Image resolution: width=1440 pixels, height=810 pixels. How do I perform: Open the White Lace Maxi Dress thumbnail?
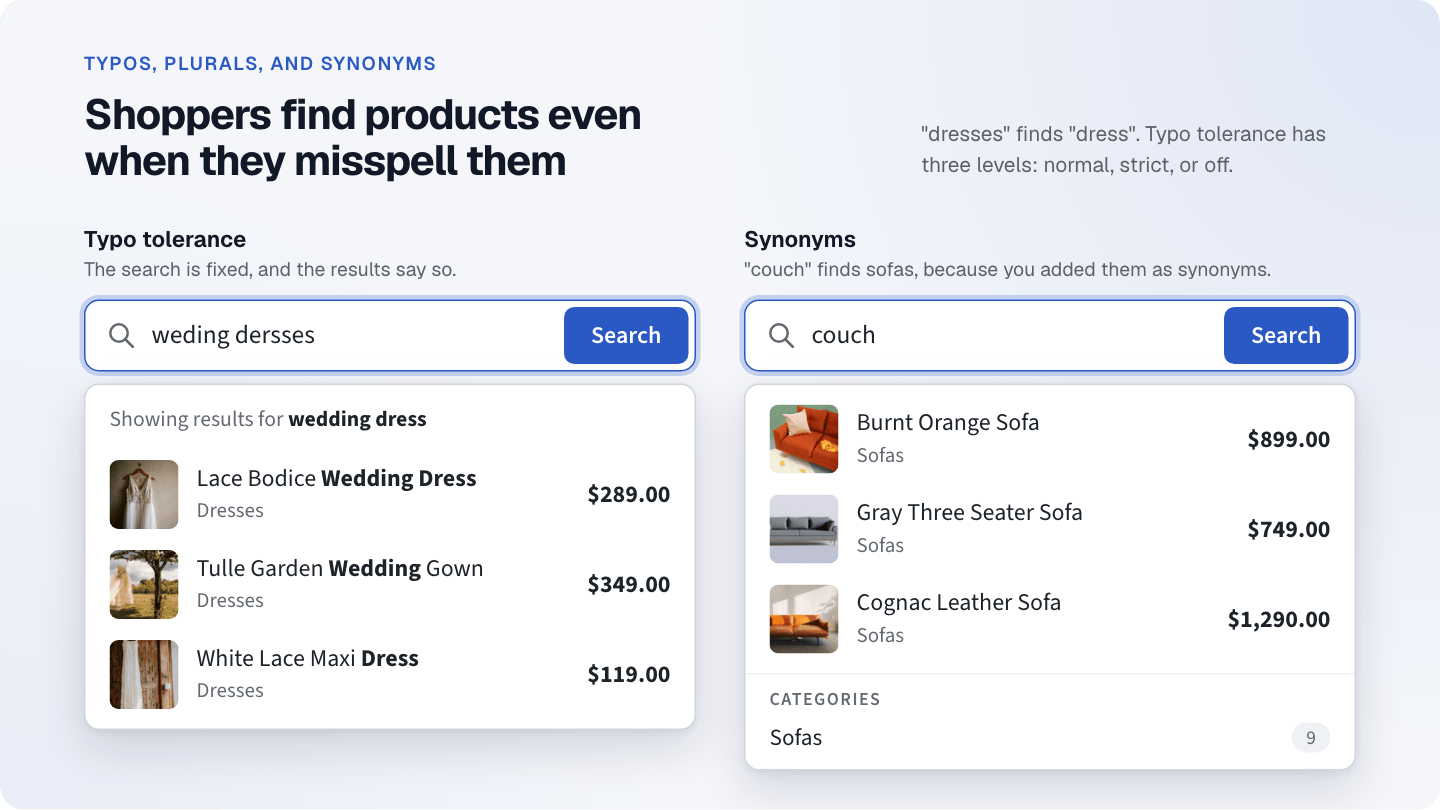144,674
